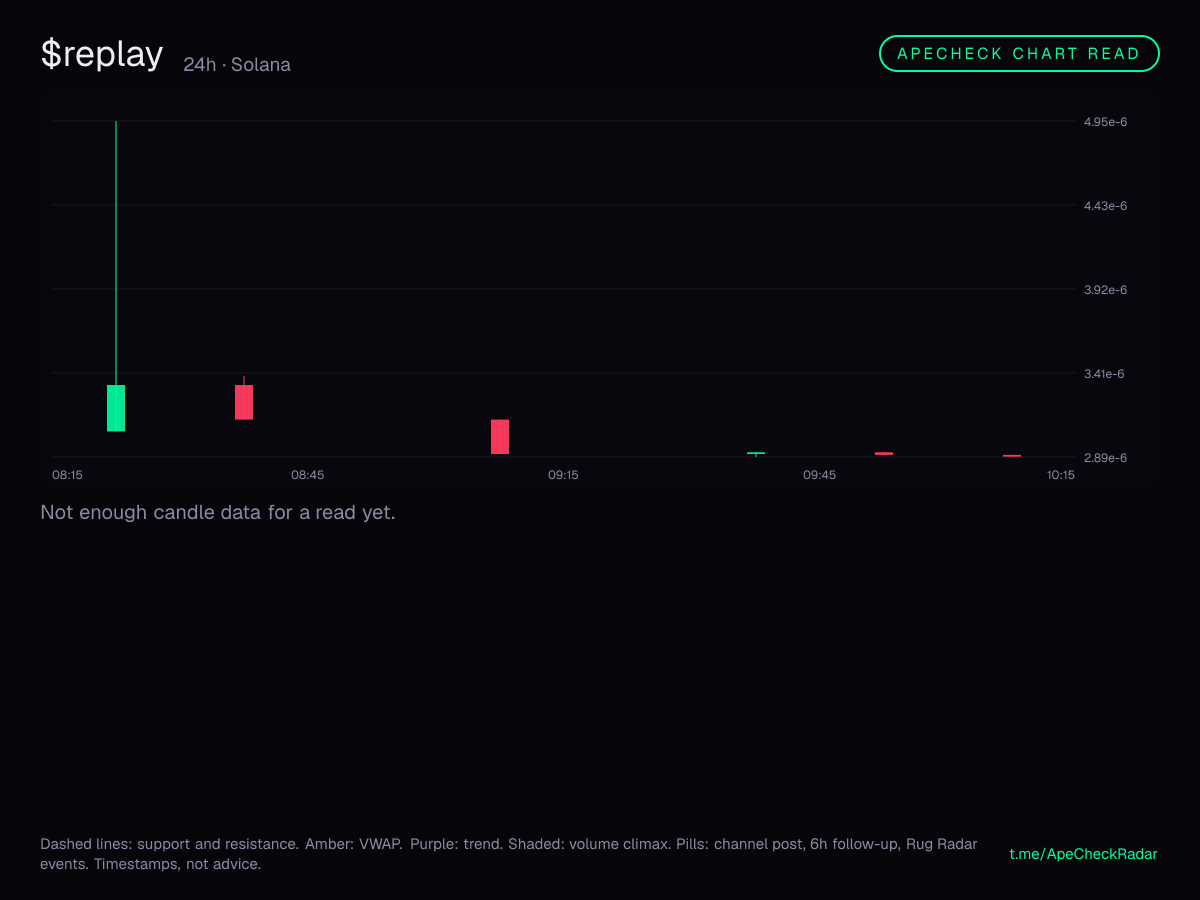The width and height of the screenshot is (1200, 900).
Task: Open the t.me/ApeCheckRadar link
Action: point(1083,854)
